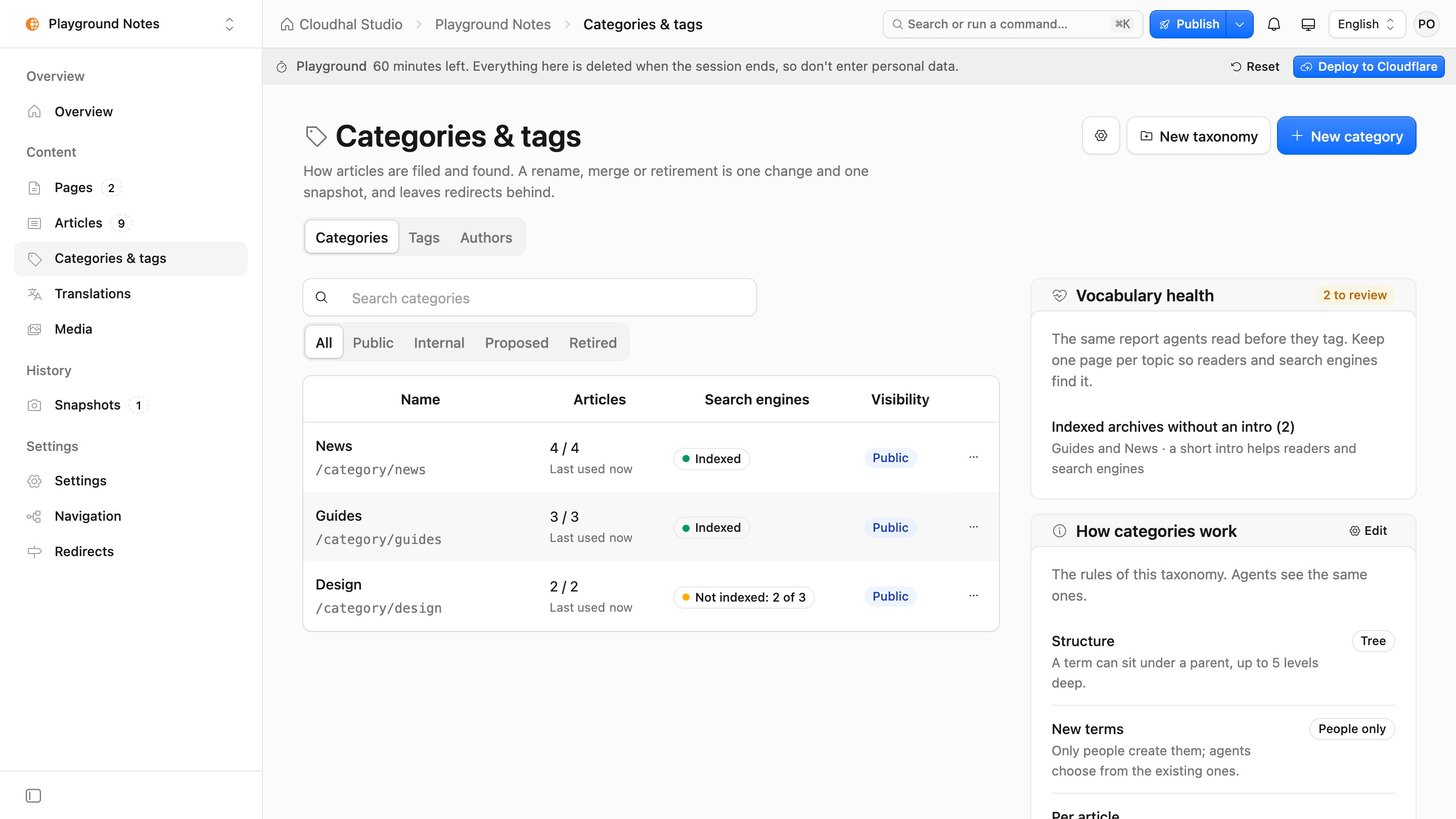Click the PO user avatar
The image size is (1456, 819).
pyautogui.click(x=1426, y=24)
